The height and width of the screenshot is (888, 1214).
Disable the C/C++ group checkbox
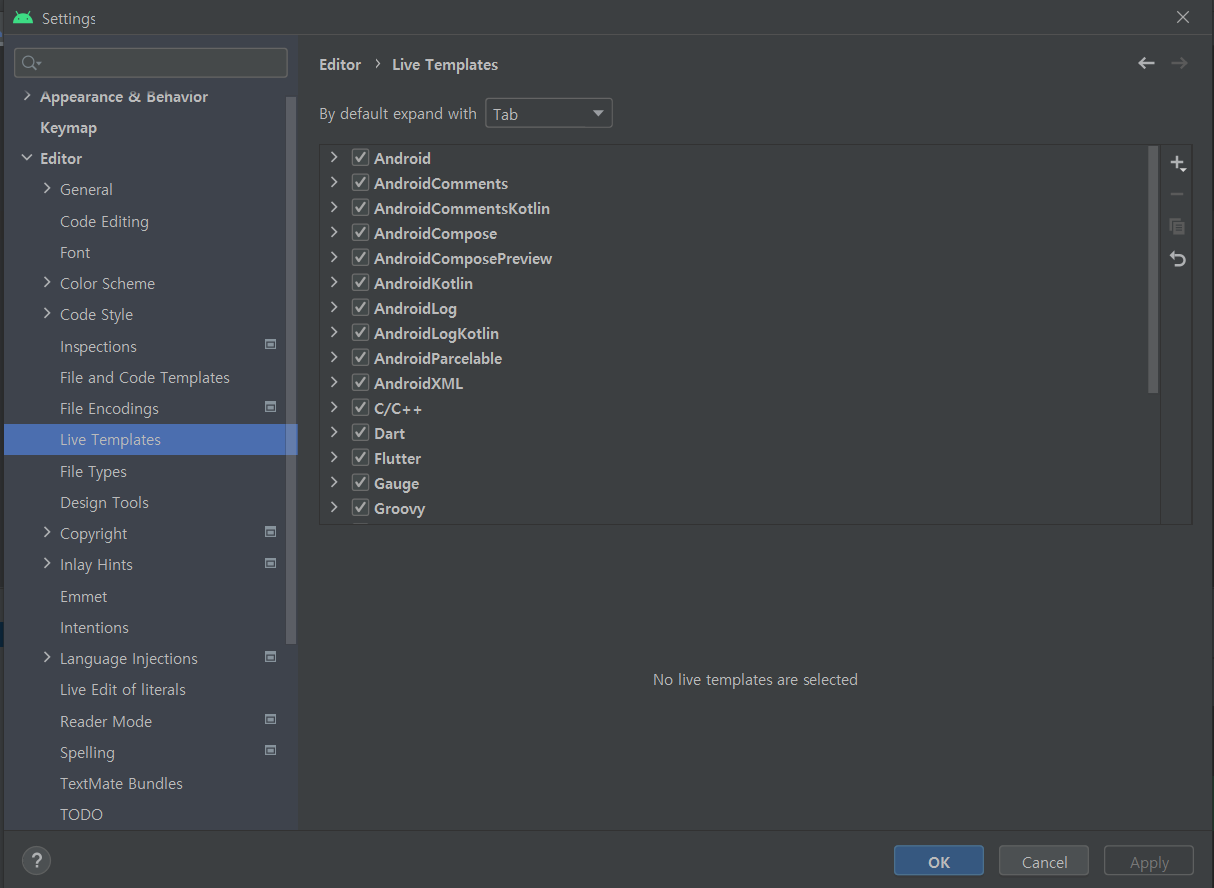361,408
